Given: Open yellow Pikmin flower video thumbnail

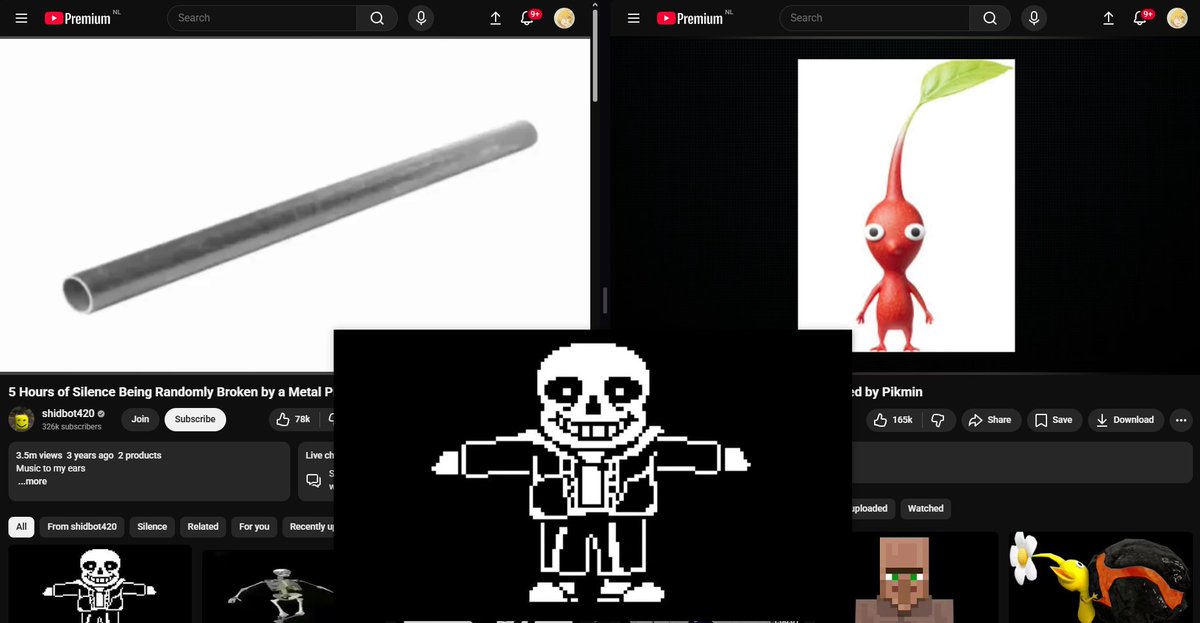Looking at the screenshot, I should [1103, 578].
